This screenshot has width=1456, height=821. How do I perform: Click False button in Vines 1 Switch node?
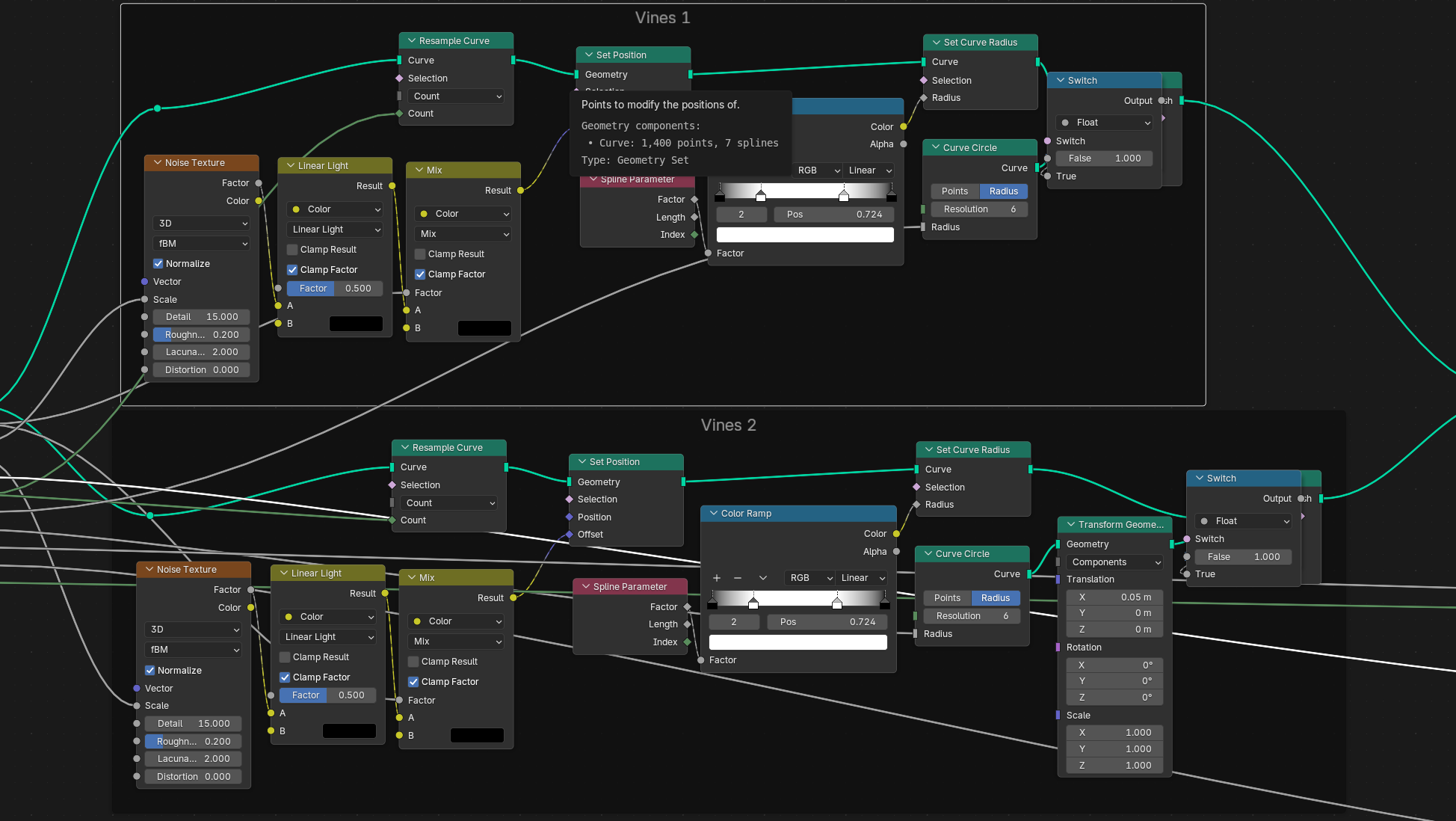[x=1104, y=159]
